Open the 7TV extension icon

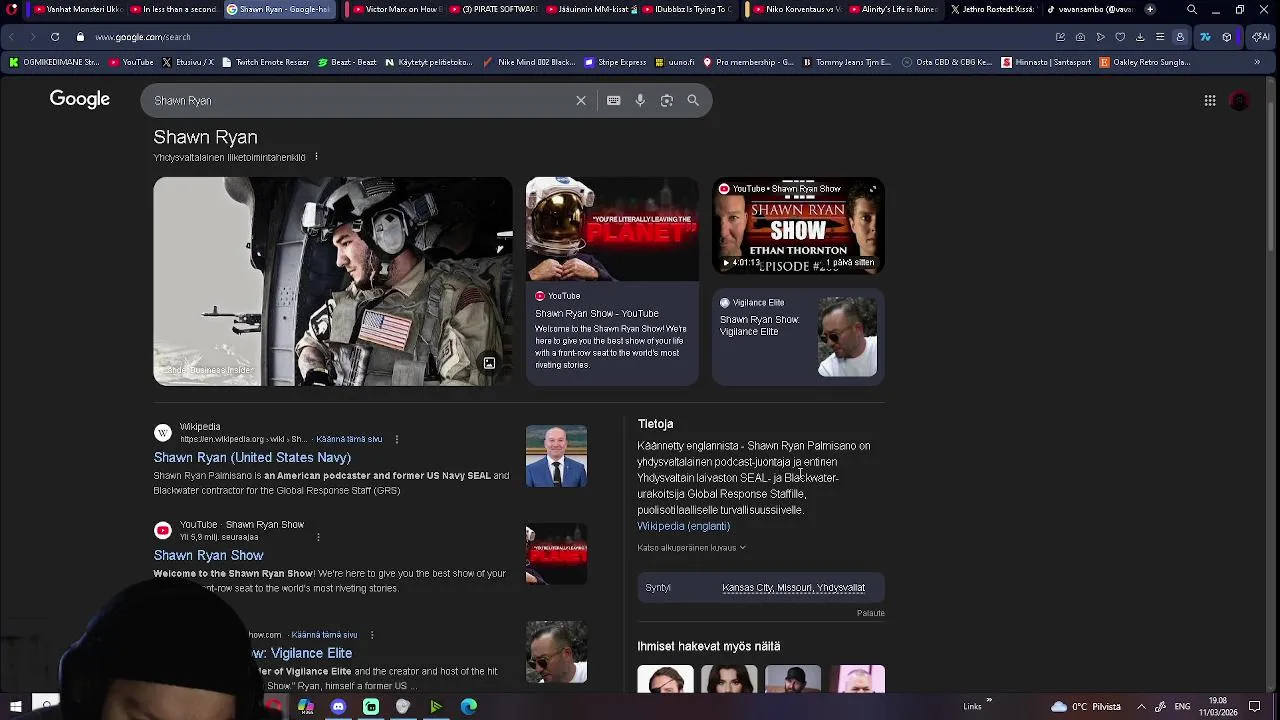click(1205, 37)
